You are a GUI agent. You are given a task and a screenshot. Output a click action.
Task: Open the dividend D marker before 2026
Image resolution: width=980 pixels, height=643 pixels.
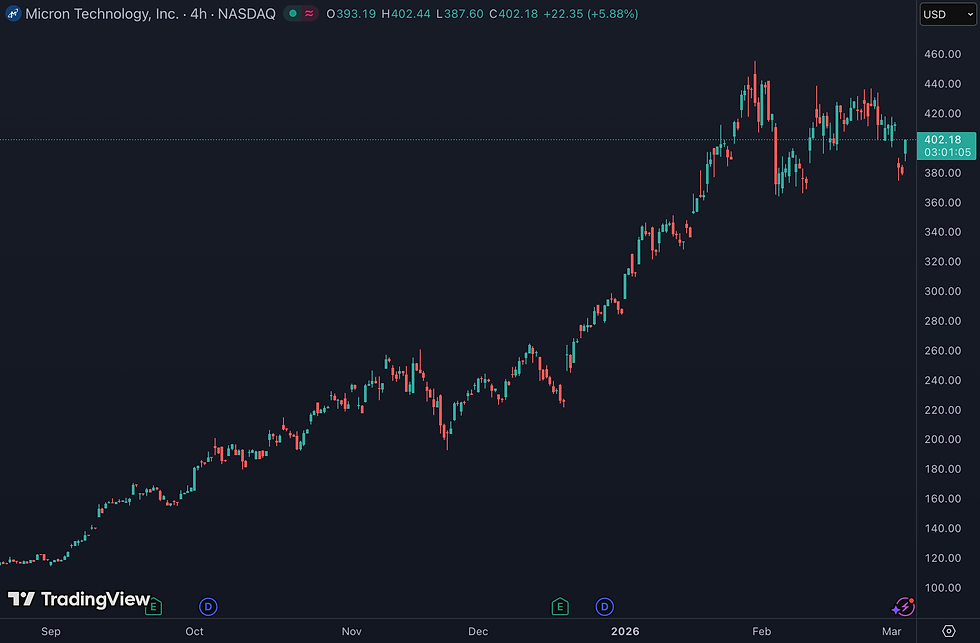604,607
